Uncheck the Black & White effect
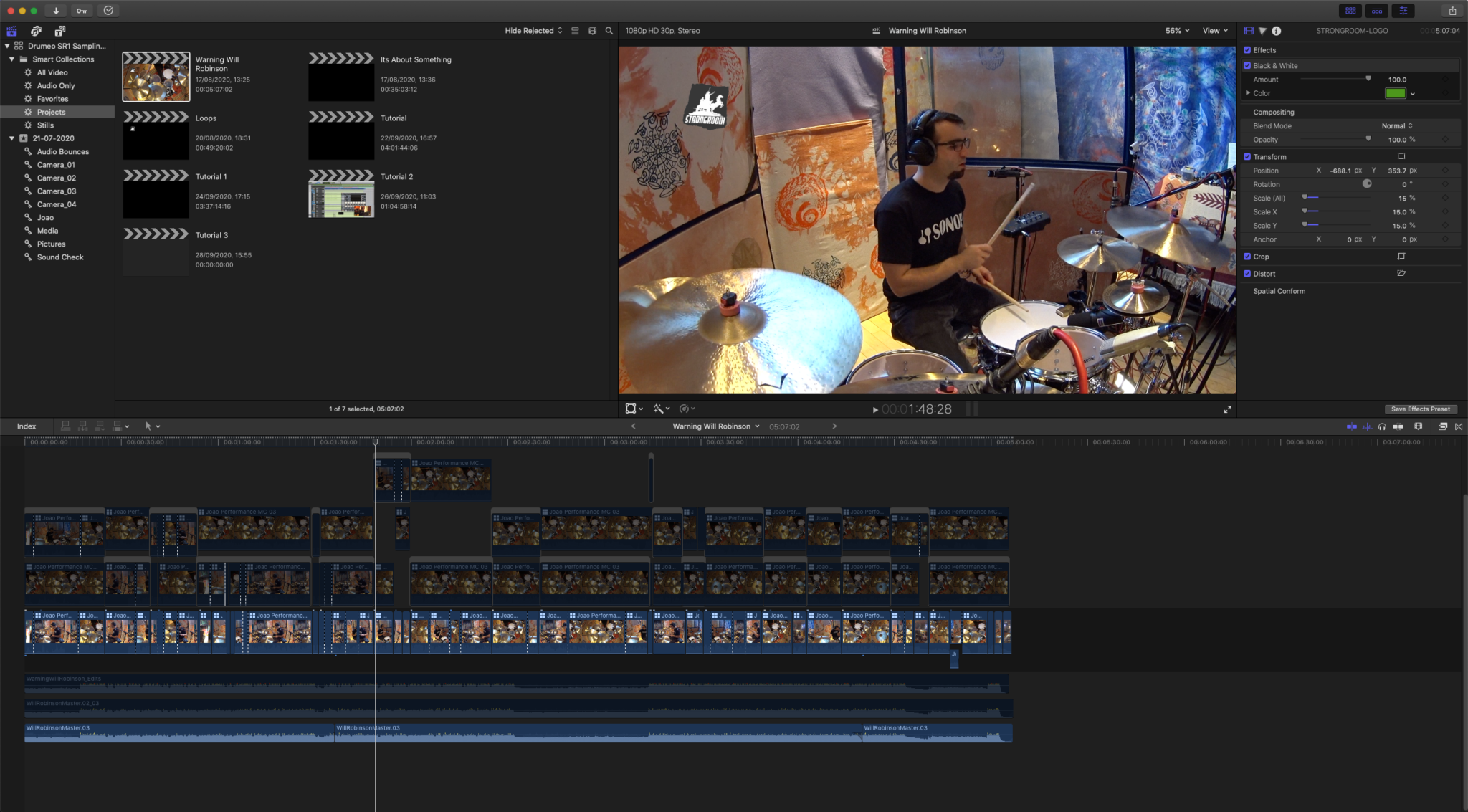The image size is (1468, 812). click(1248, 65)
